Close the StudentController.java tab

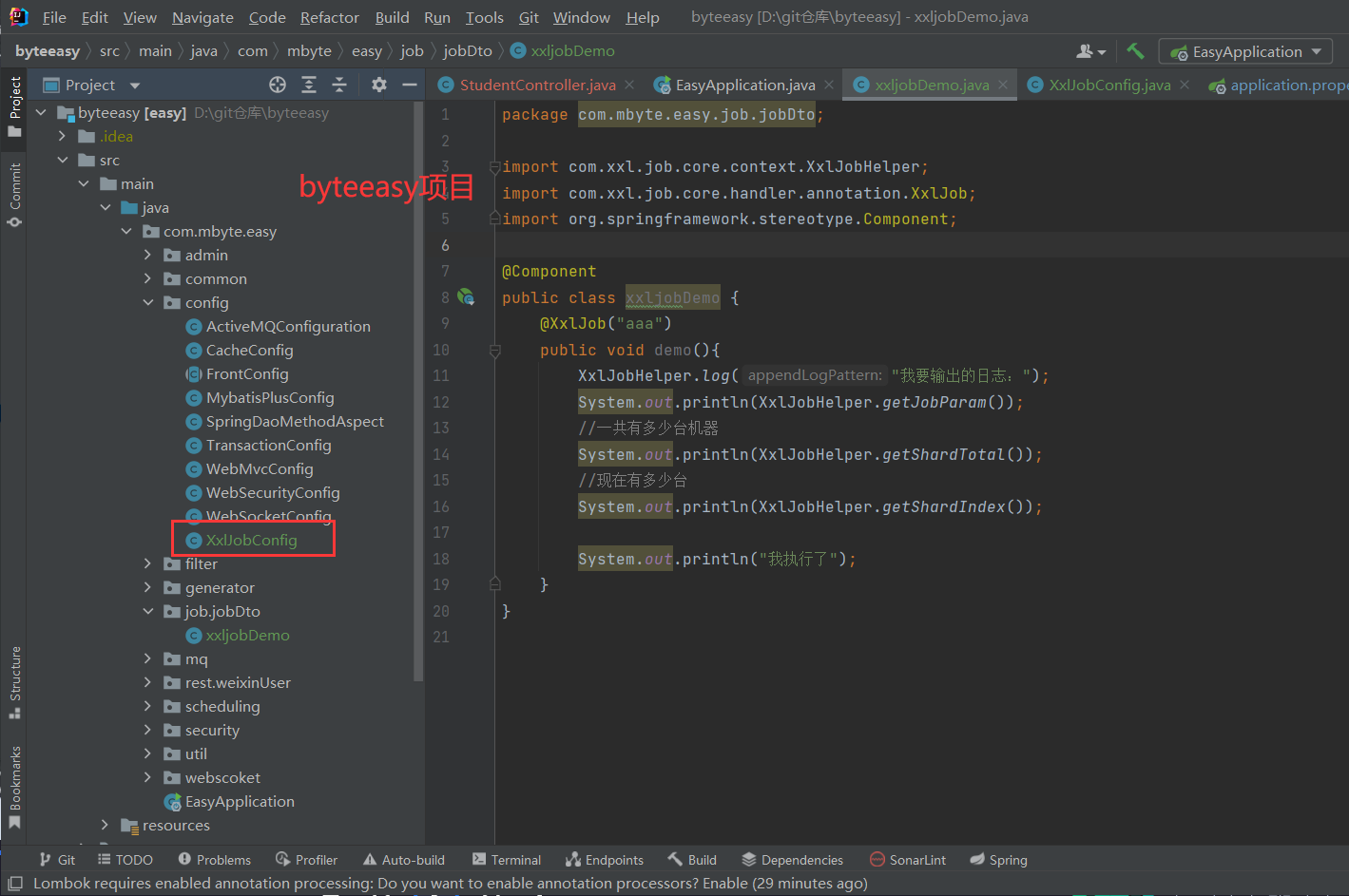[629, 85]
